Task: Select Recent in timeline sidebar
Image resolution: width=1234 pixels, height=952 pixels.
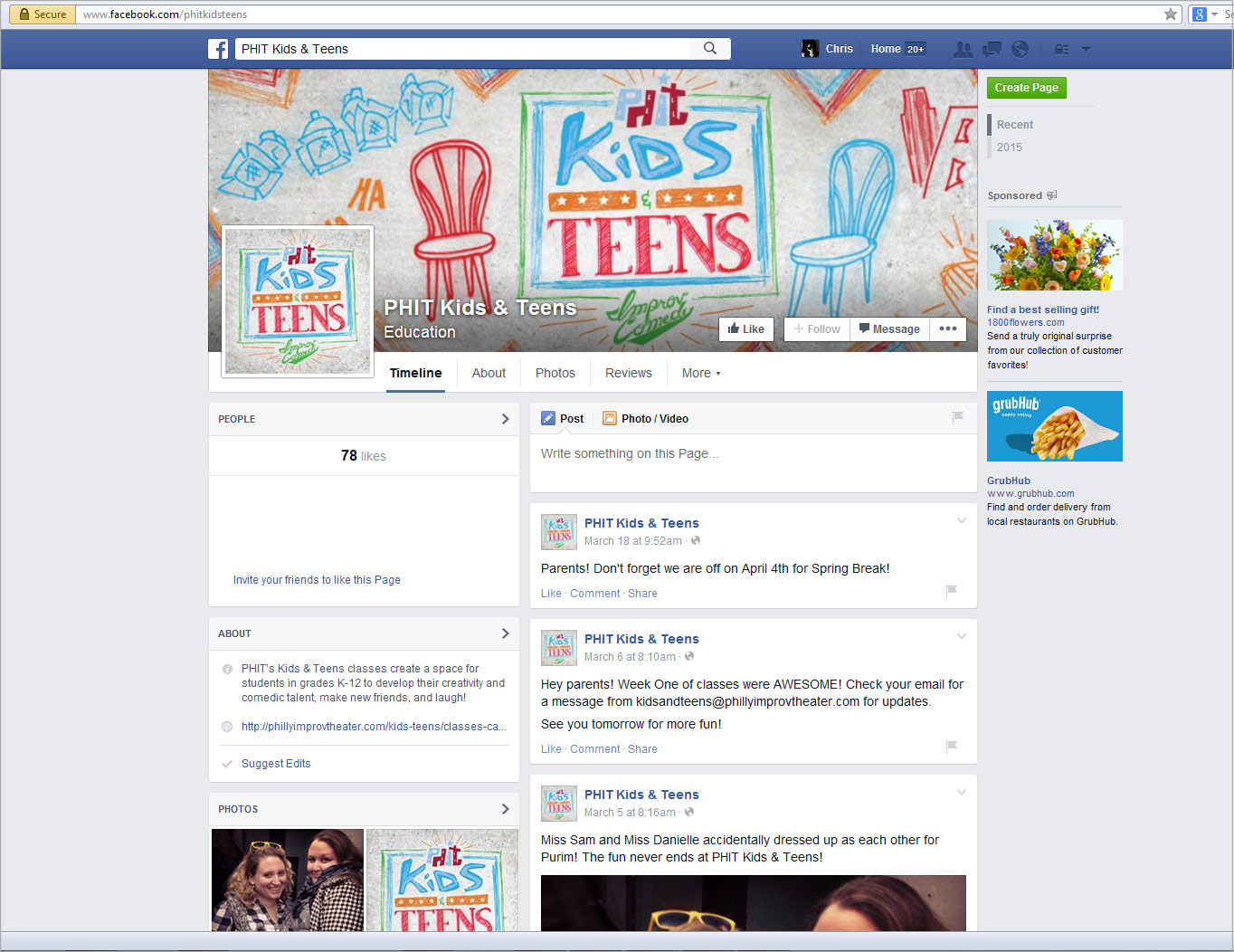Action: [x=1015, y=125]
